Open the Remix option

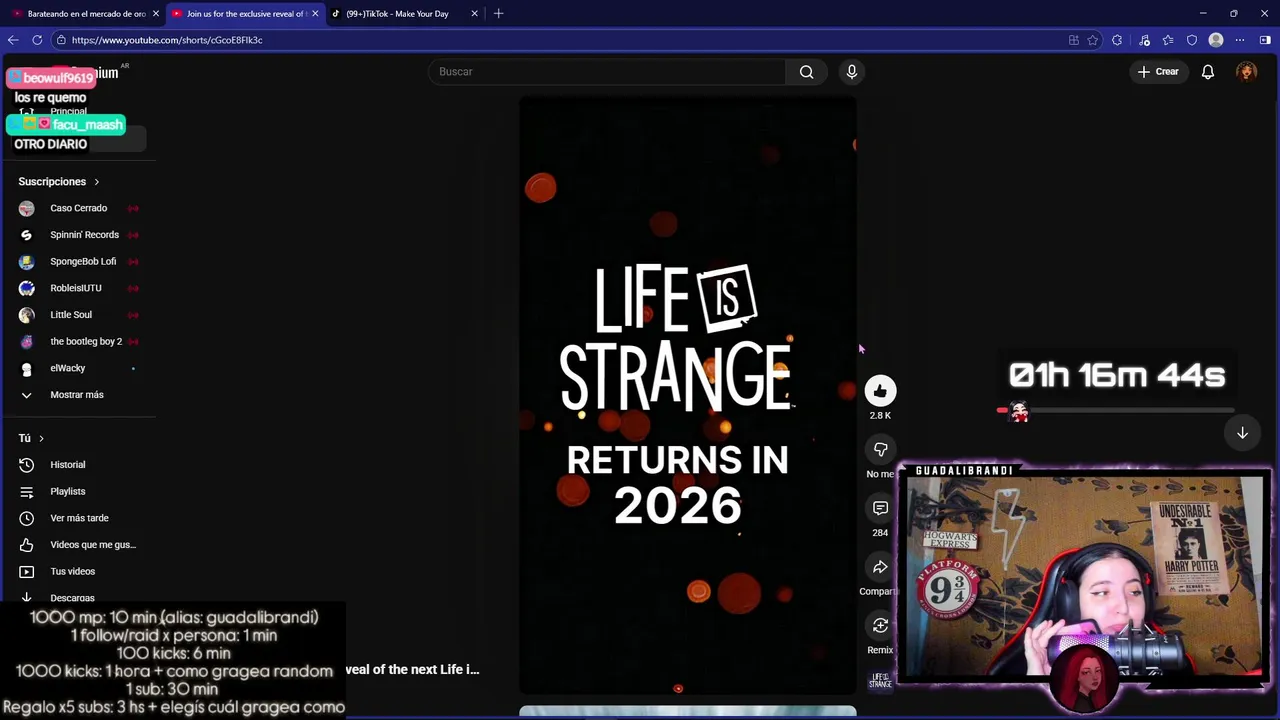(x=880, y=626)
